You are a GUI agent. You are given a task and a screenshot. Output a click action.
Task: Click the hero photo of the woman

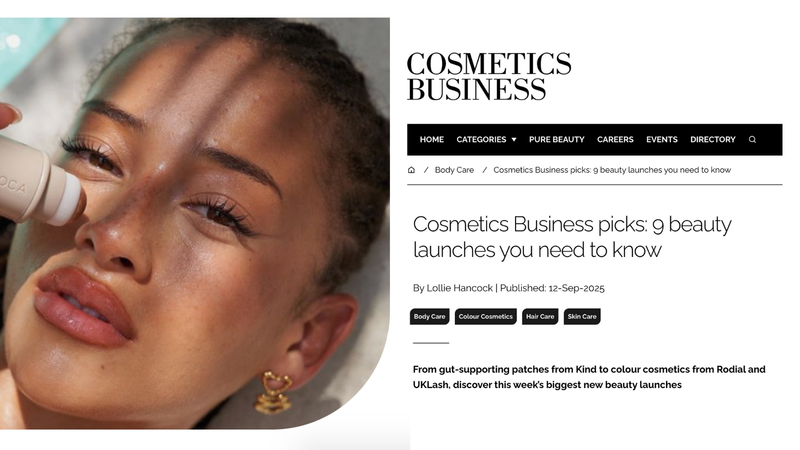[x=195, y=223]
